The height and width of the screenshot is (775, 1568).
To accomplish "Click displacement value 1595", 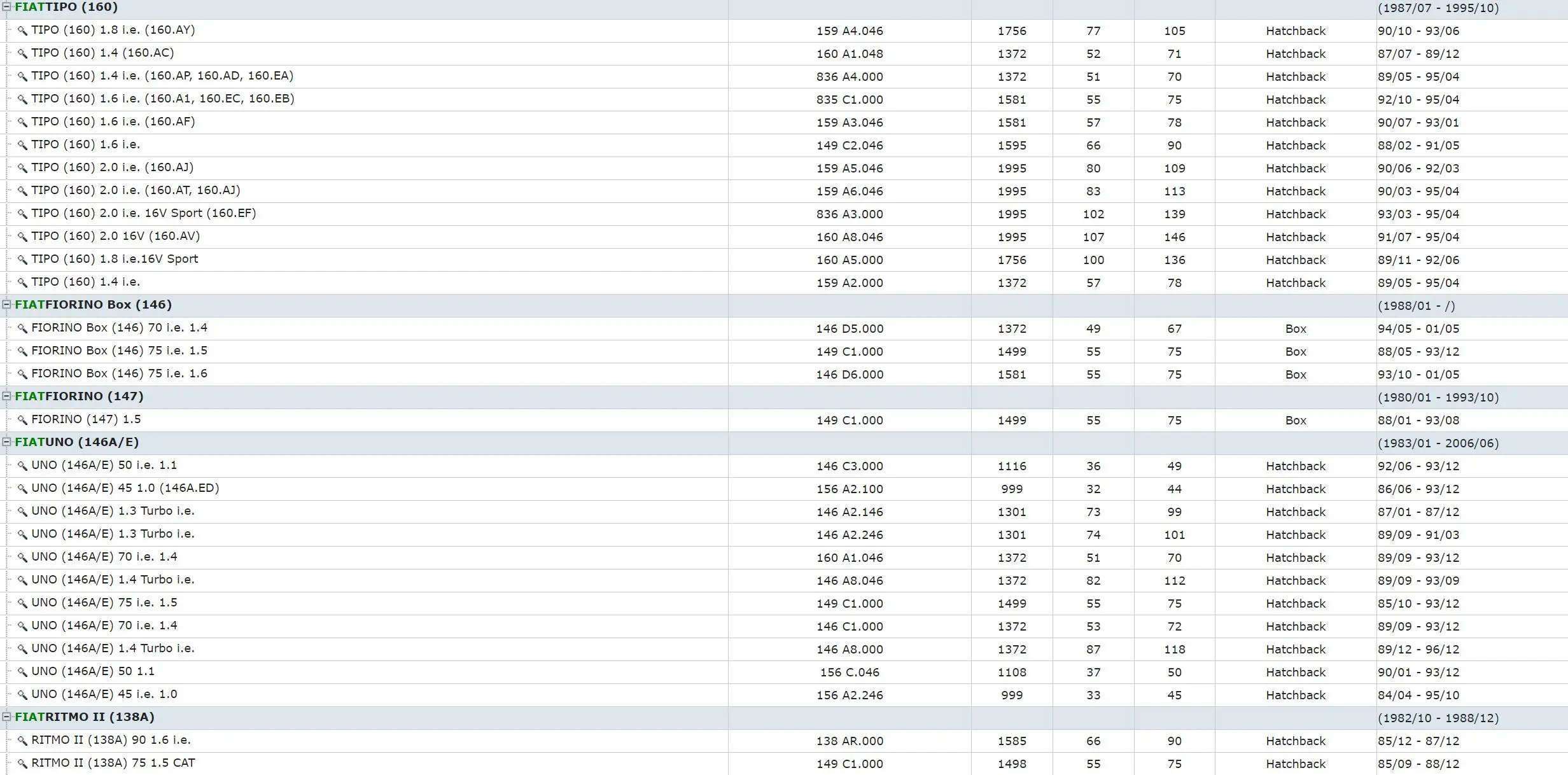I will (x=1012, y=146).
